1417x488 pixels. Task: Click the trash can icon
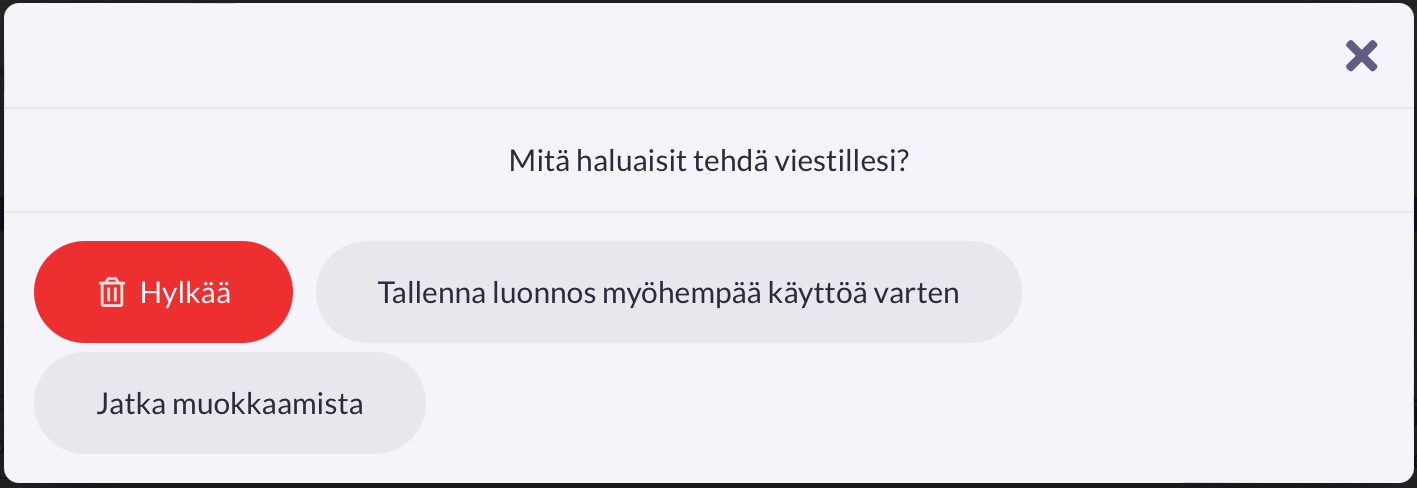[111, 293]
